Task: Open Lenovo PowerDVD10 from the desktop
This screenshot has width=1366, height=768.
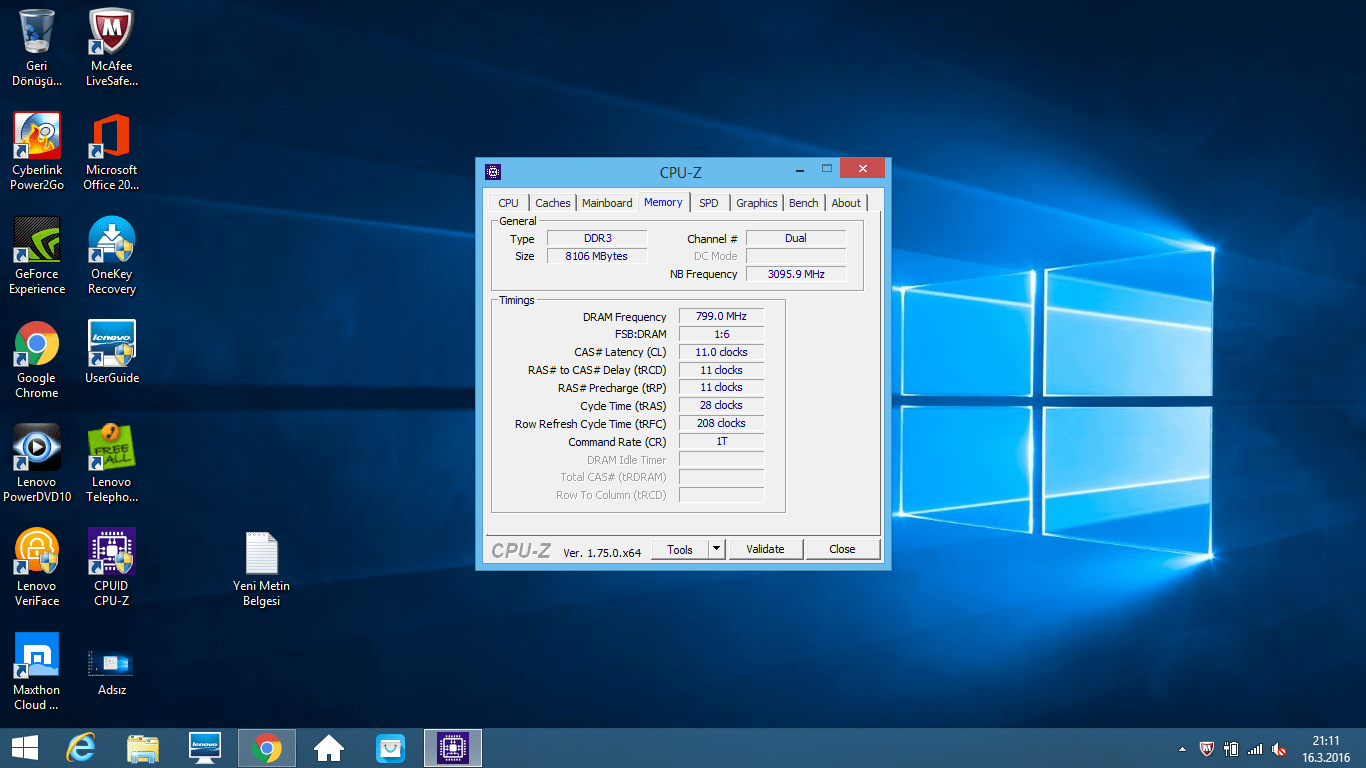Action: coord(37,450)
